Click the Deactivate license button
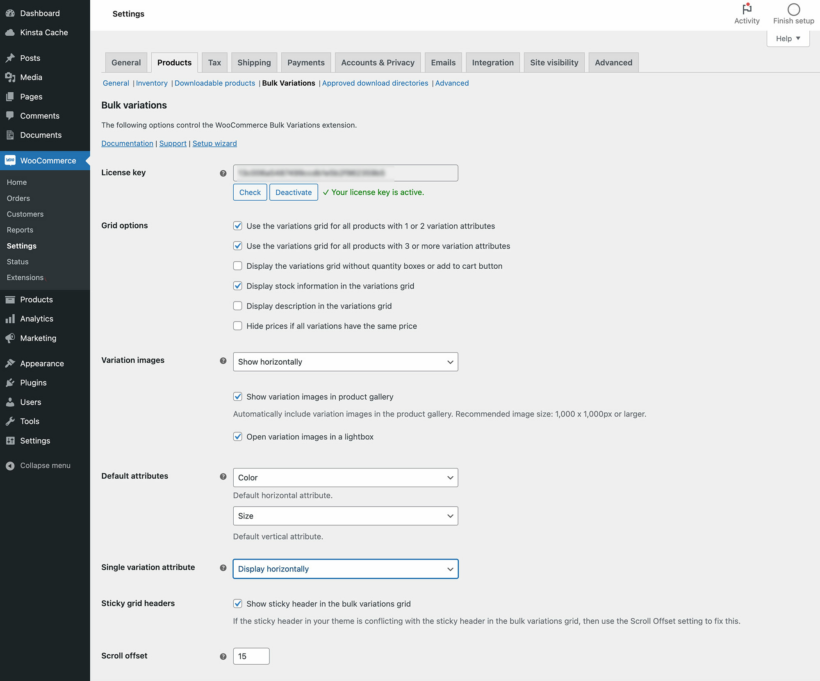Viewport: 820px width, 681px height. pos(293,192)
